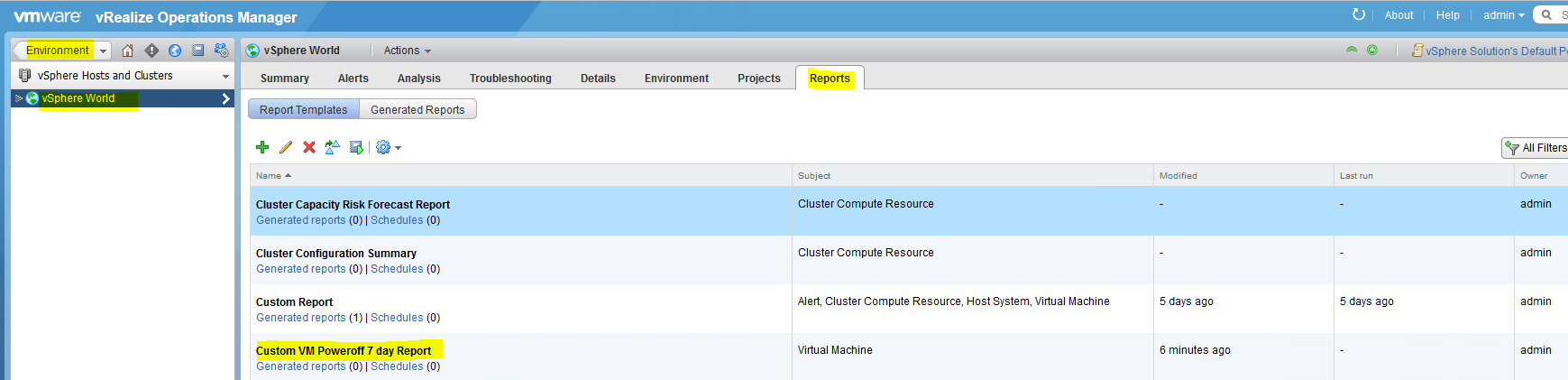Screen dimensions: 1568x380
Task: Open Generated reports link under Custom Report
Action: 301,318
